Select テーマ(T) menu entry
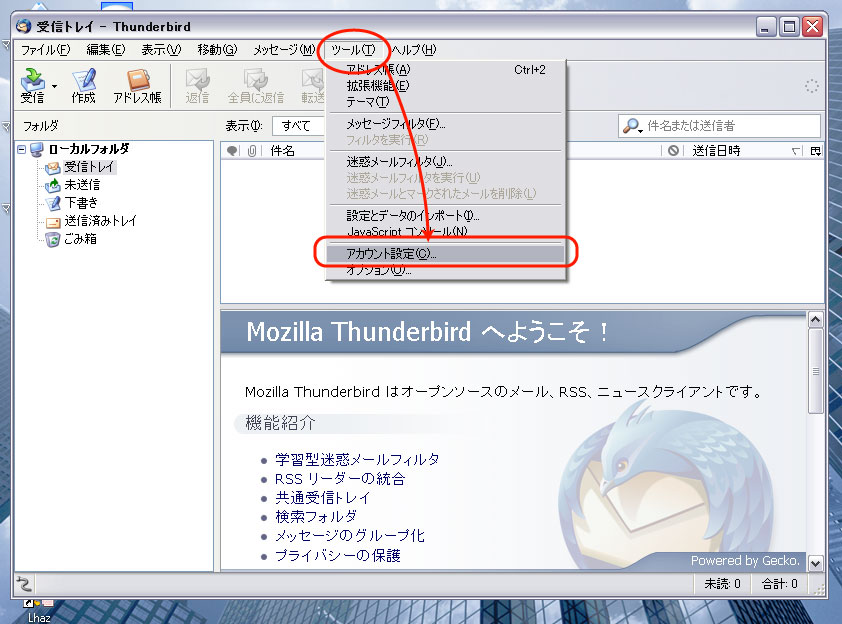842x624 pixels. click(446, 101)
